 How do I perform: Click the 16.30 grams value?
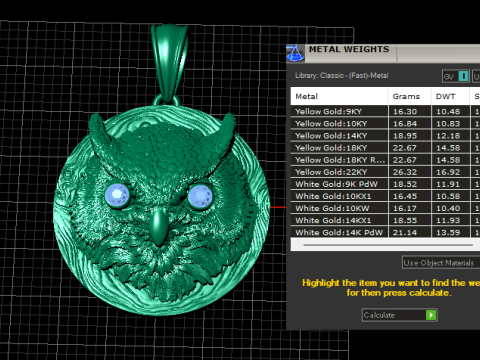[x=405, y=112]
